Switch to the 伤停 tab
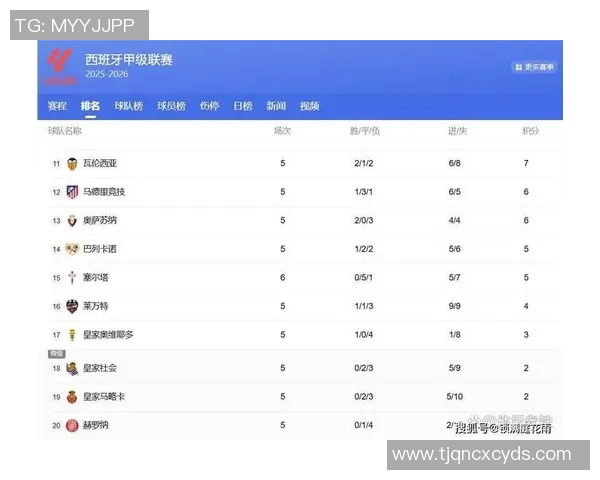 tap(209, 106)
